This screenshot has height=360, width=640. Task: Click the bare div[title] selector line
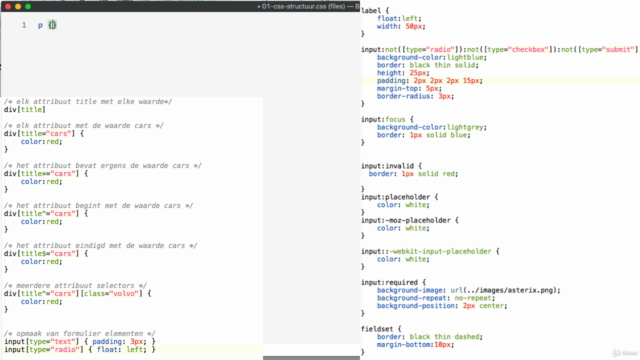click(25, 109)
